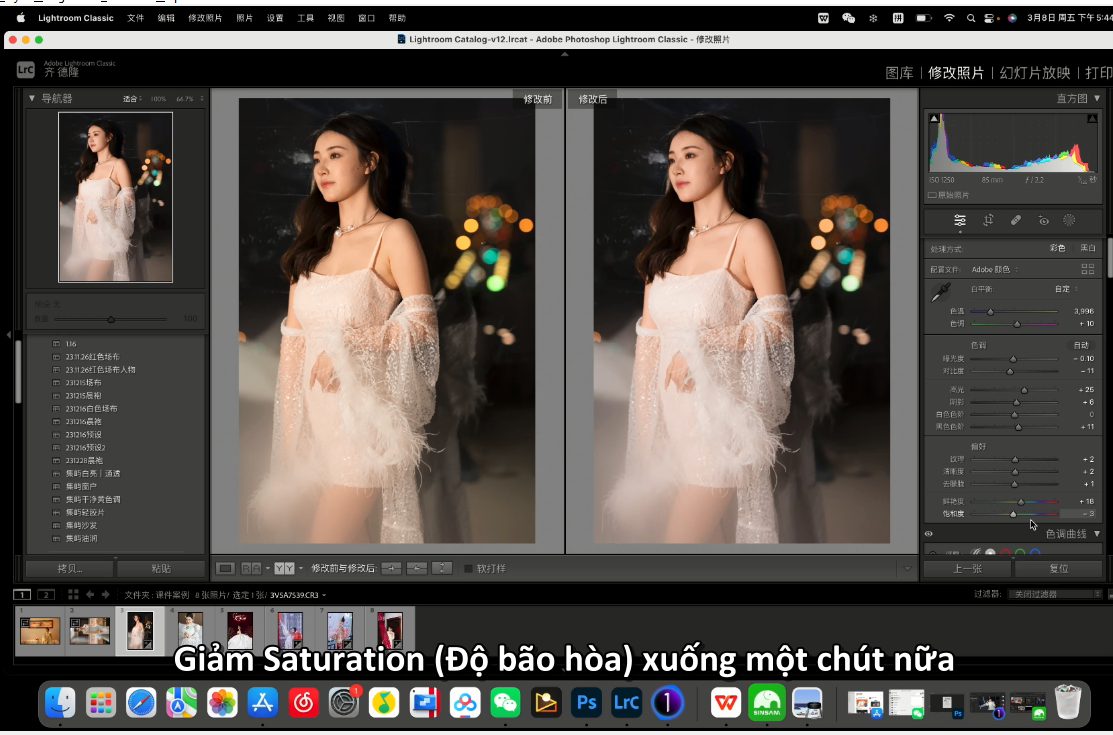Select the Red Eye Correction tool

click(x=1043, y=220)
